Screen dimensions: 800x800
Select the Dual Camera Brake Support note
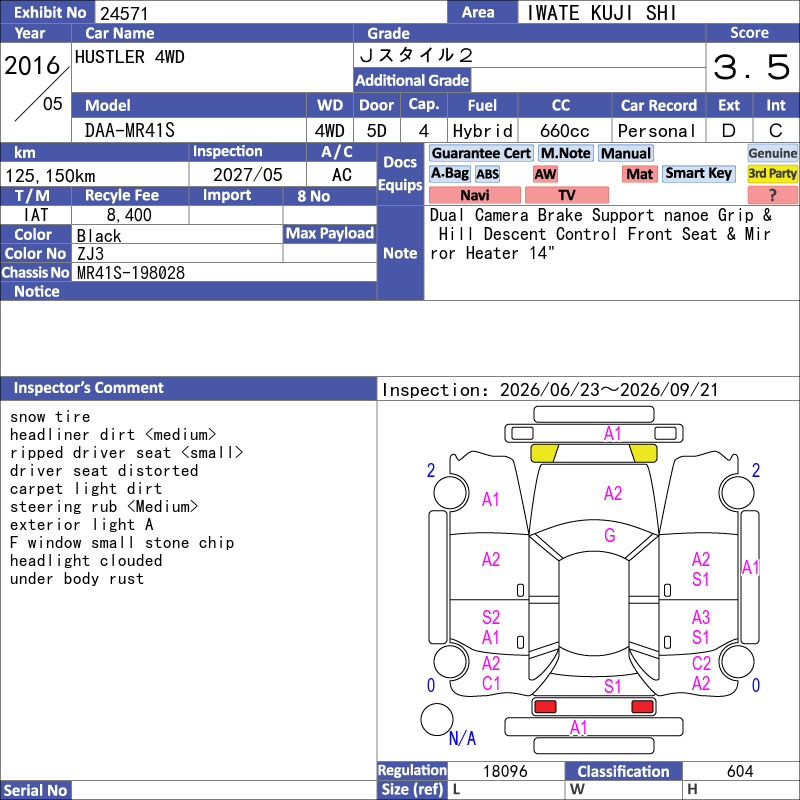[541, 215]
